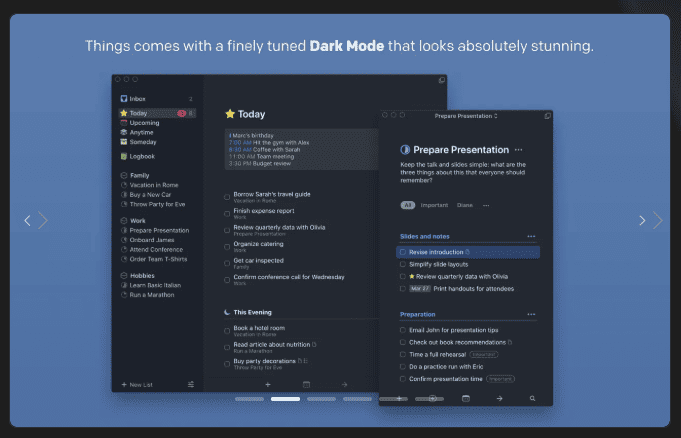Check off Organize catering

click(x=227, y=246)
